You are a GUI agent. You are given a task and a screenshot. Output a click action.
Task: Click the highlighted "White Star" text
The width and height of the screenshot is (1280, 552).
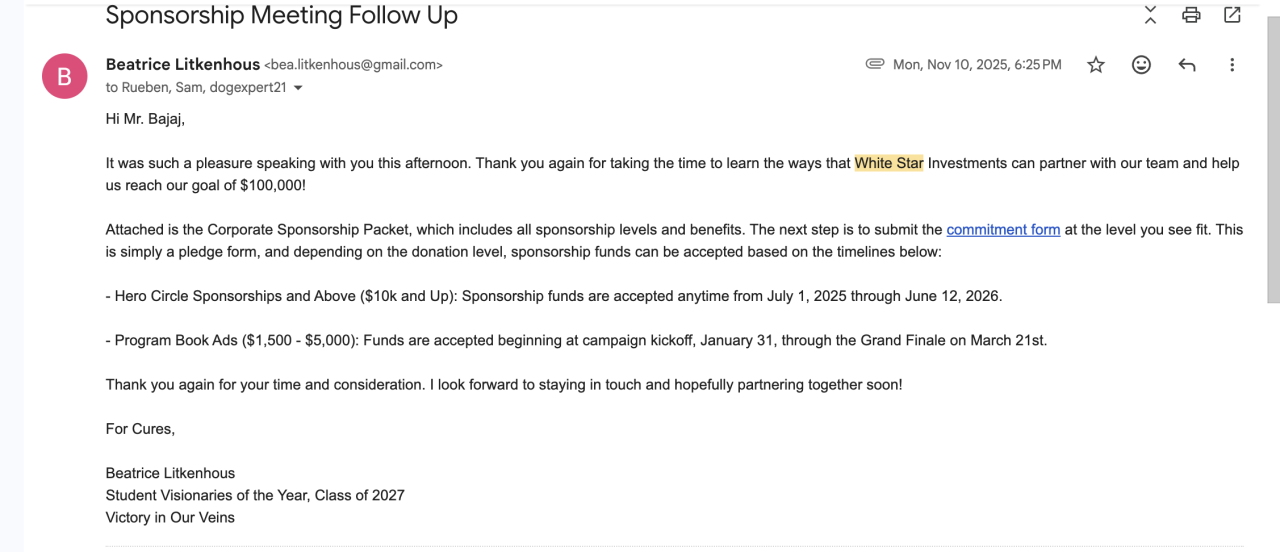point(888,163)
